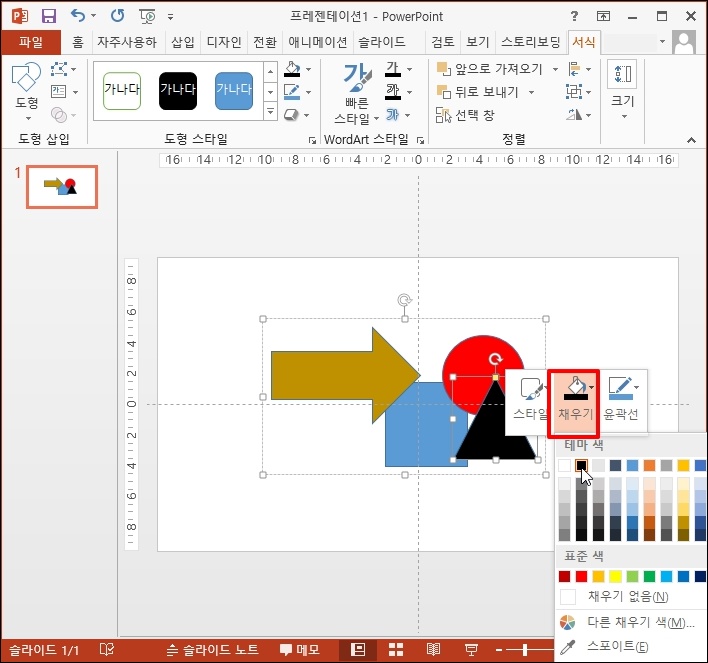Click 스타일 in the mini toolbar
The width and height of the screenshot is (708, 663).
(x=530, y=400)
